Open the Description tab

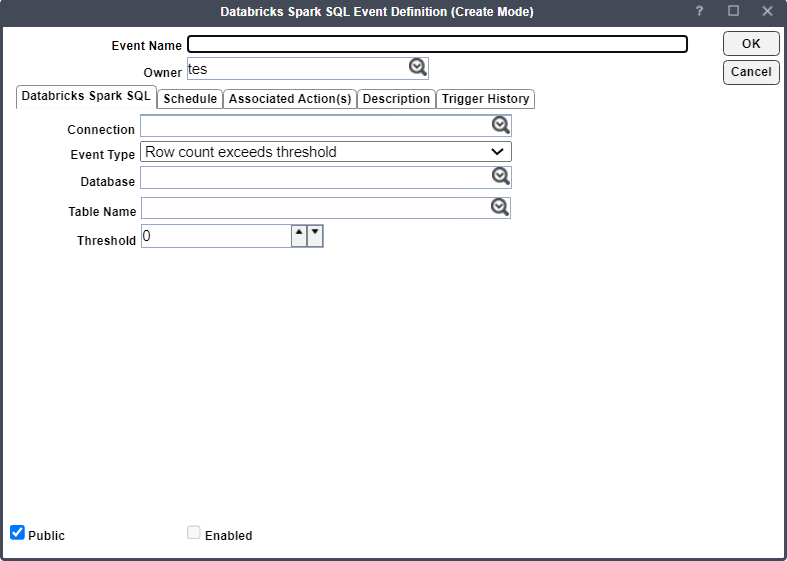click(x=396, y=99)
